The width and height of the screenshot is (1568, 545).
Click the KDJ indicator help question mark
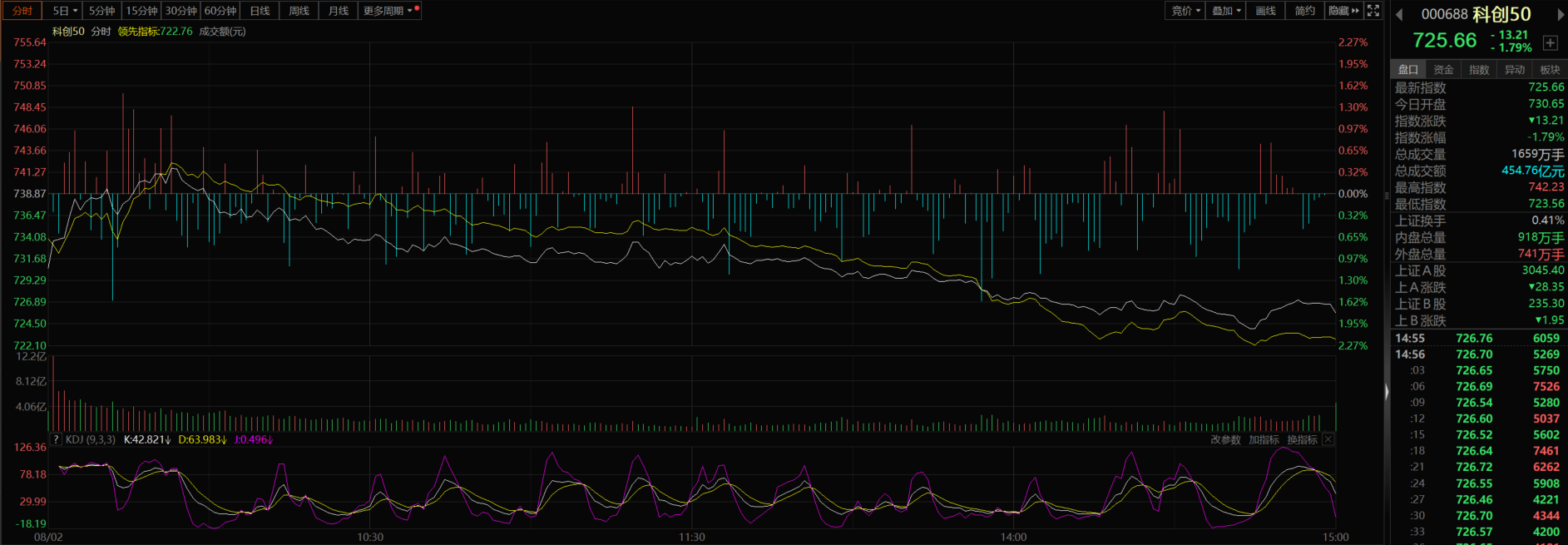(56, 439)
